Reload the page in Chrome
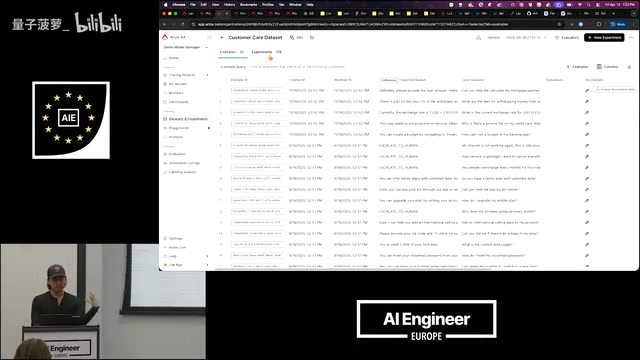Image resolution: width=640 pixels, height=360 pixels. [x=182, y=24]
